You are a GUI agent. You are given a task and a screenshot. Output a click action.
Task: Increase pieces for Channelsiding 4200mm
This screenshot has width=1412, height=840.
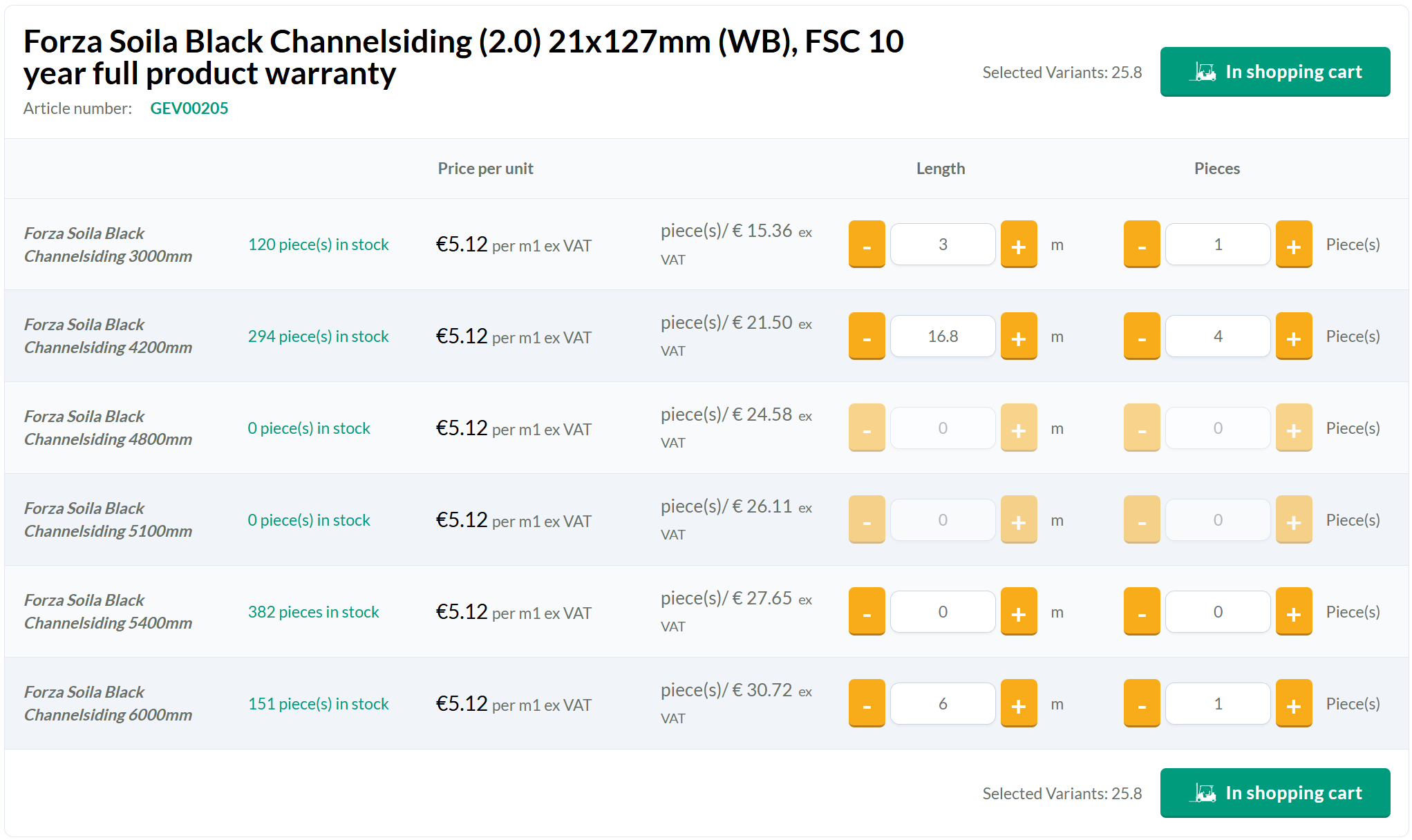click(x=1293, y=336)
